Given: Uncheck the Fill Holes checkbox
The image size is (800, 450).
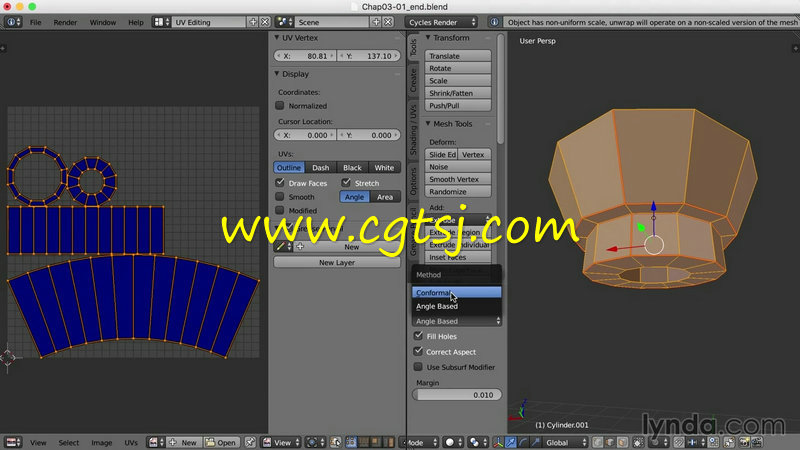Looking at the screenshot, I should [418, 336].
